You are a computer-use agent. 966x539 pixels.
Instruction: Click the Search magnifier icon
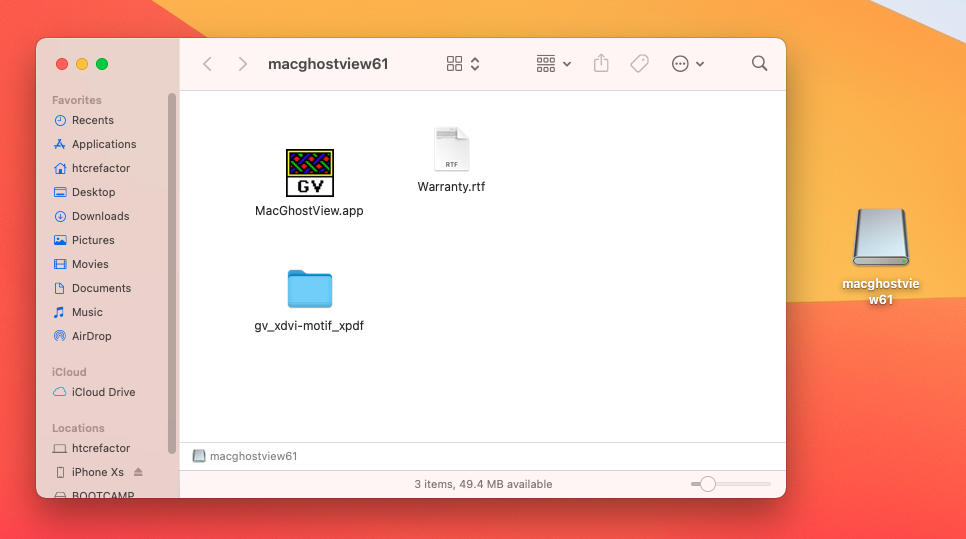[760, 63]
